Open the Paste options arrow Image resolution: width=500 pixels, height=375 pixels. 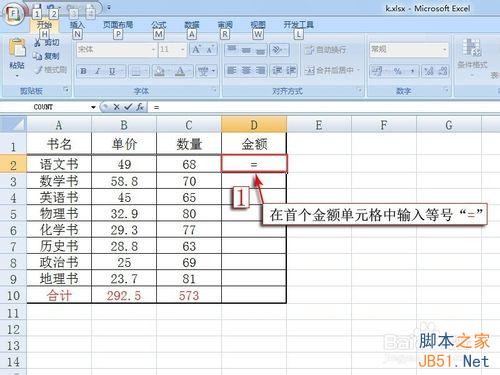click(x=17, y=76)
